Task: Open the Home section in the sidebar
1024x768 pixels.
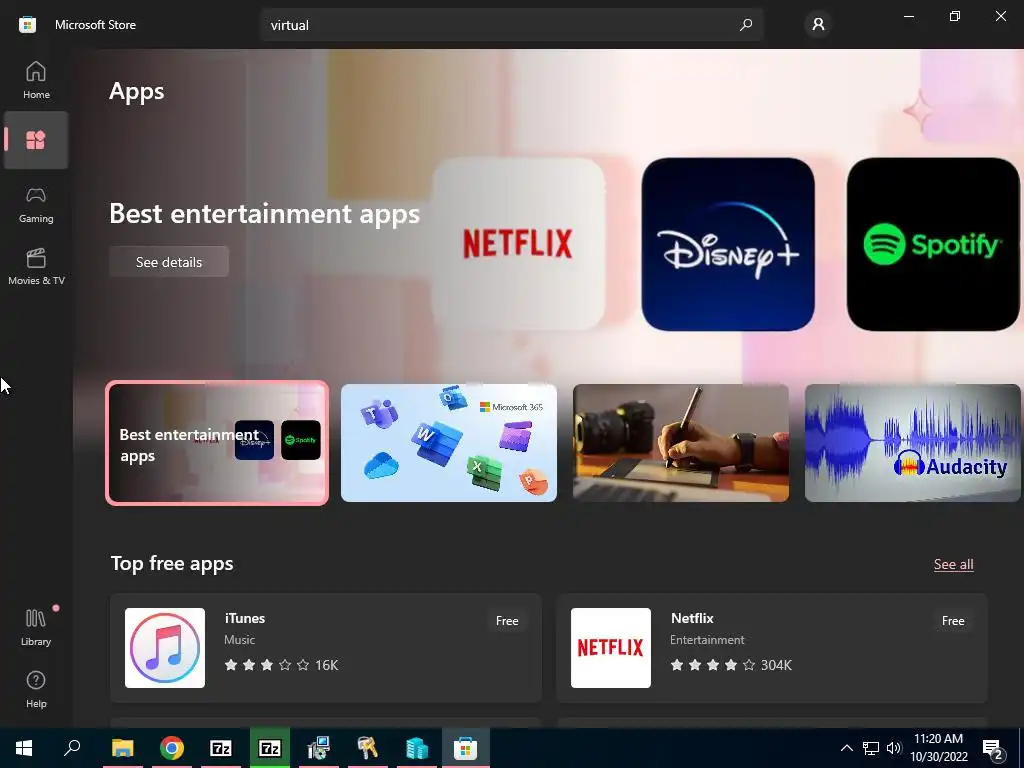Action: (36, 80)
